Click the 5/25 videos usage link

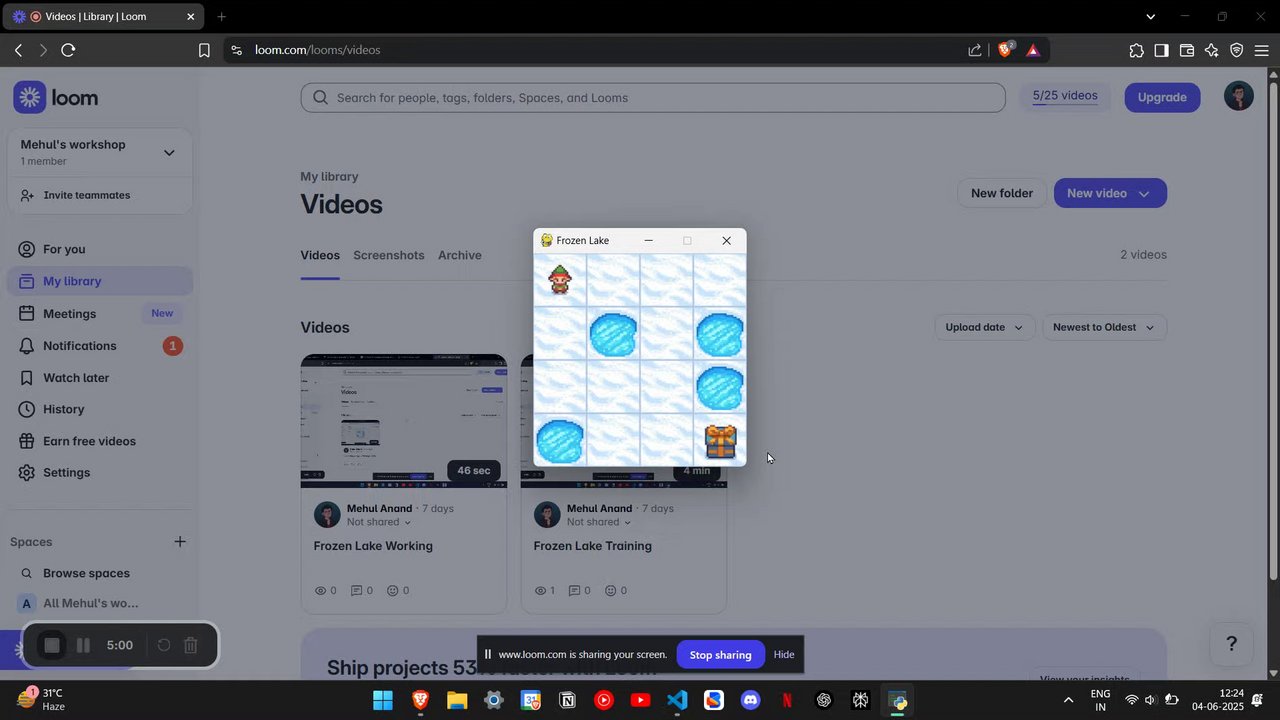coord(1065,96)
